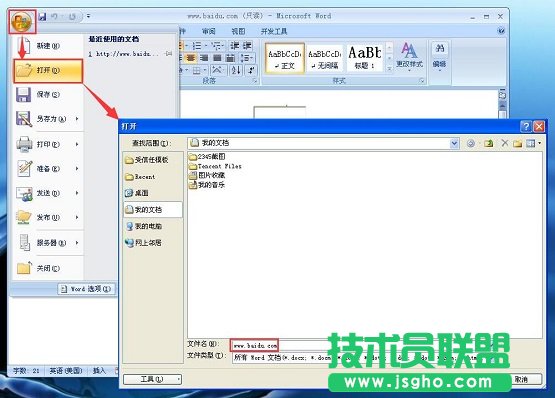
Task: Expand the 发送 submenu arrow
Action: (x=77, y=193)
